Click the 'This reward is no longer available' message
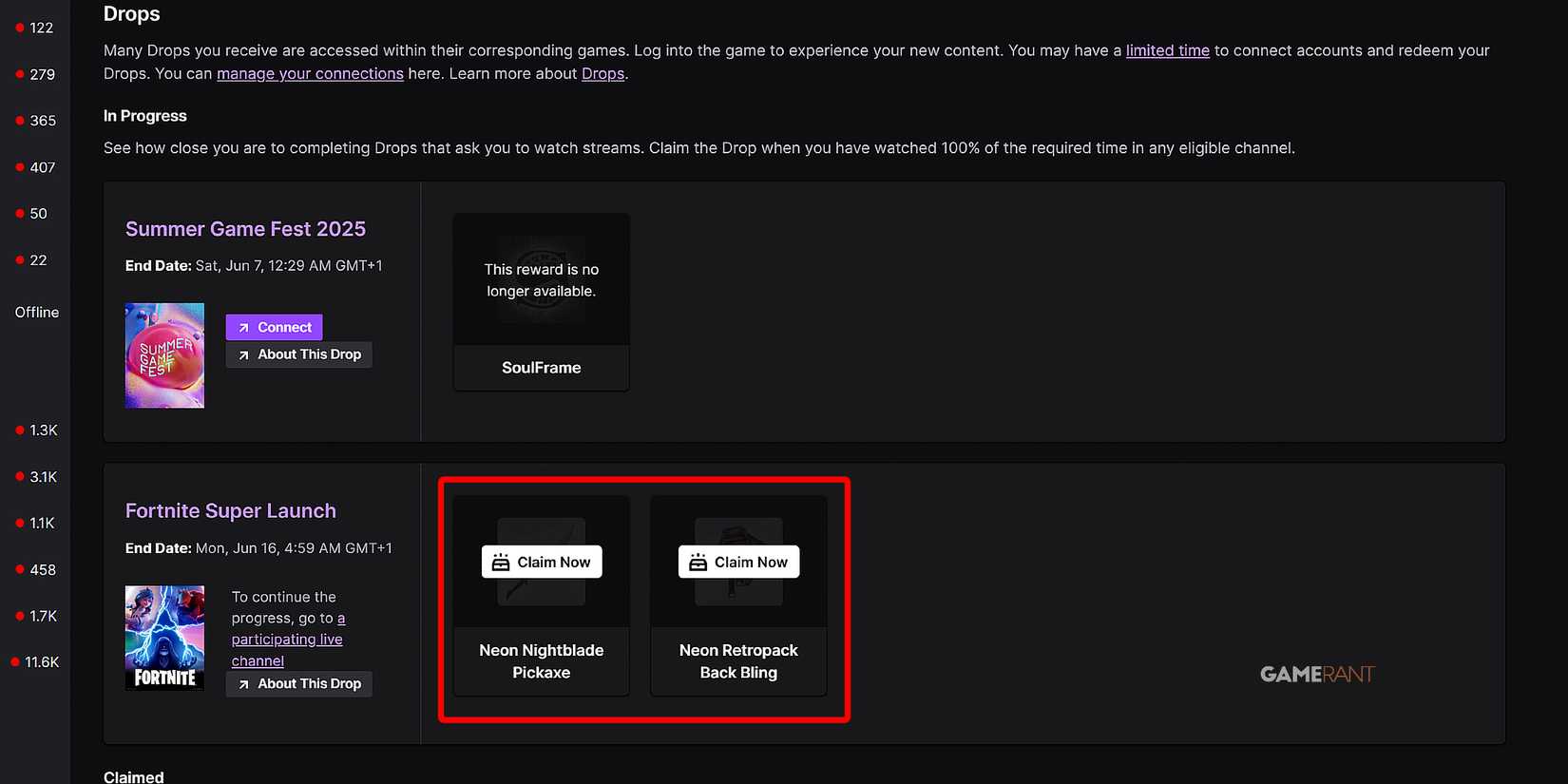The width and height of the screenshot is (1568, 784). click(x=542, y=280)
